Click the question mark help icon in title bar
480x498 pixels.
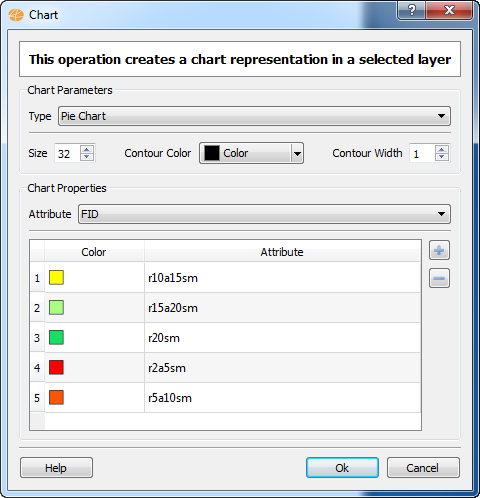[x=412, y=10]
